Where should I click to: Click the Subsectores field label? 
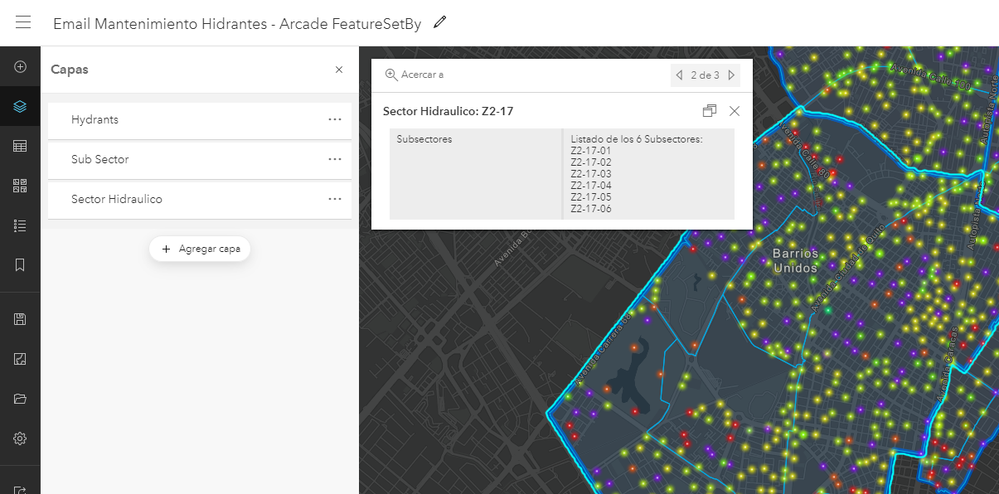pos(424,139)
